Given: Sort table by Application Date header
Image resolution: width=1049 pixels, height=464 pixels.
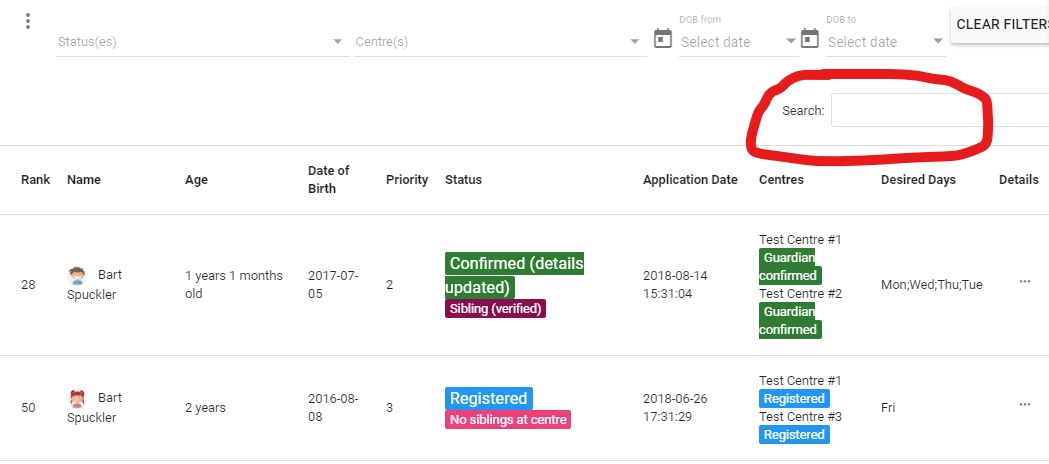Looking at the screenshot, I should [690, 179].
